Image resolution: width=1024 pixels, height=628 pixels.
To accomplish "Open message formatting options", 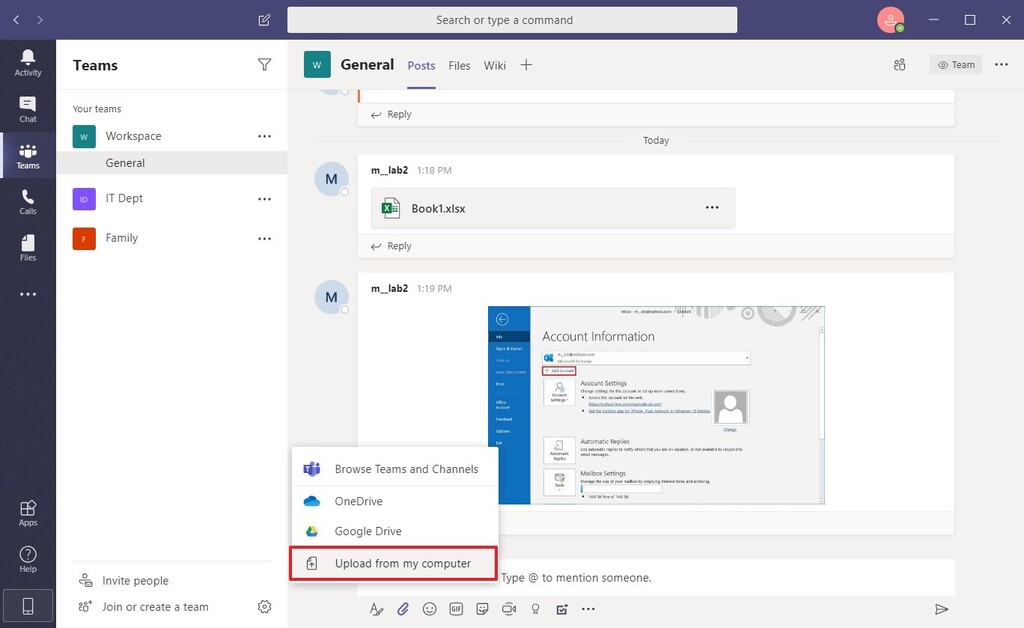I will (375, 609).
